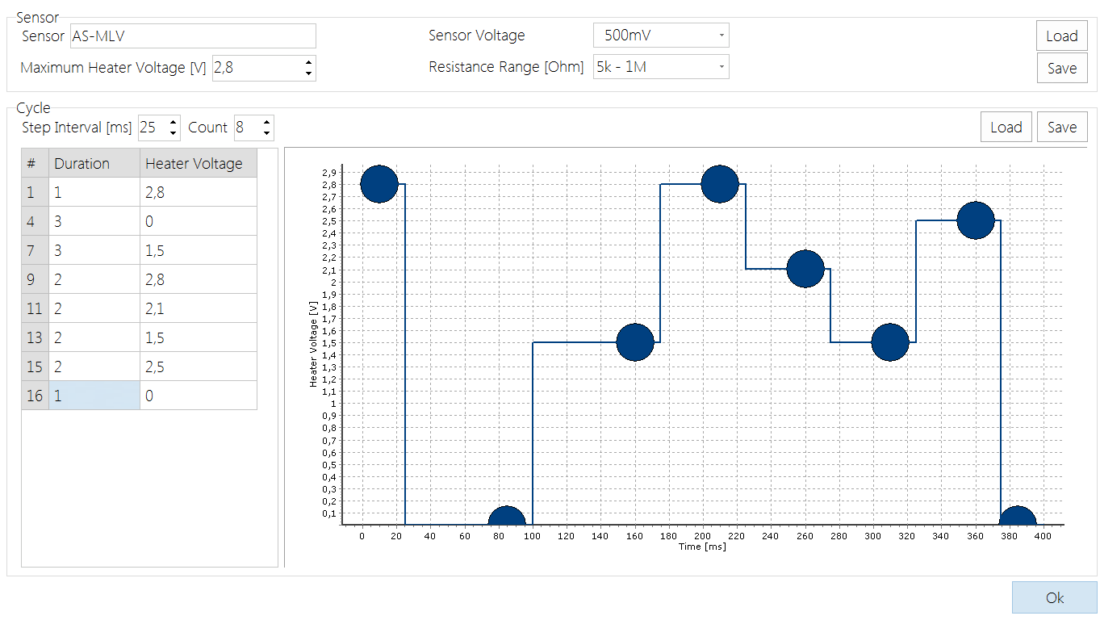Screen dimensions: 1100x620
Task: Click Save button in Cycle section
Action: (x=1061, y=127)
